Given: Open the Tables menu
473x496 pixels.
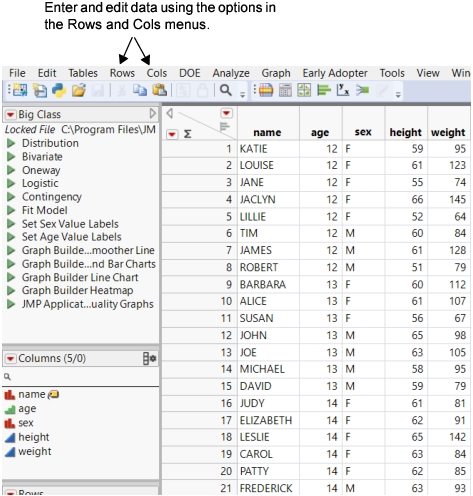Looking at the screenshot, I should (83, 73).
